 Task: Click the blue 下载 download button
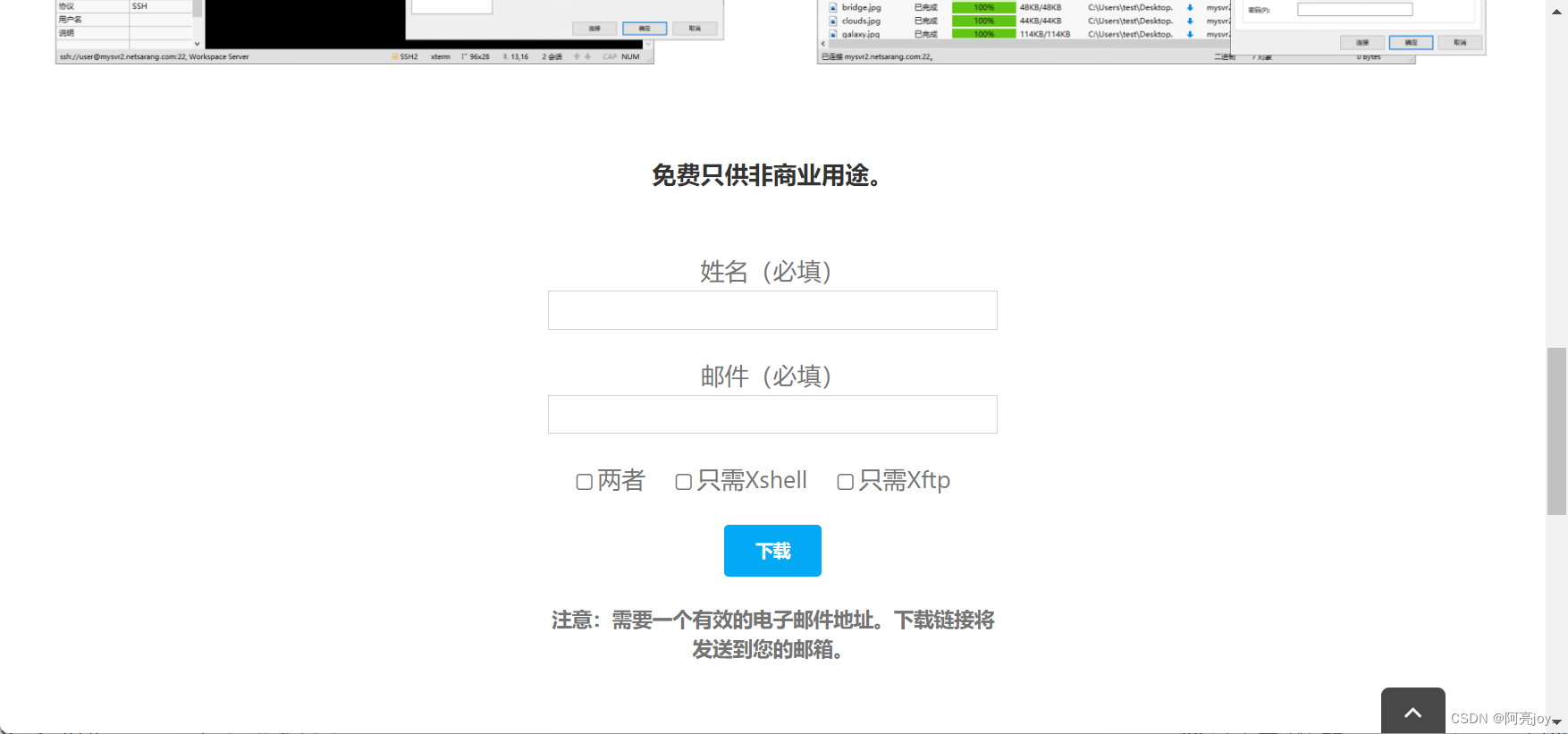click(772, 551)
